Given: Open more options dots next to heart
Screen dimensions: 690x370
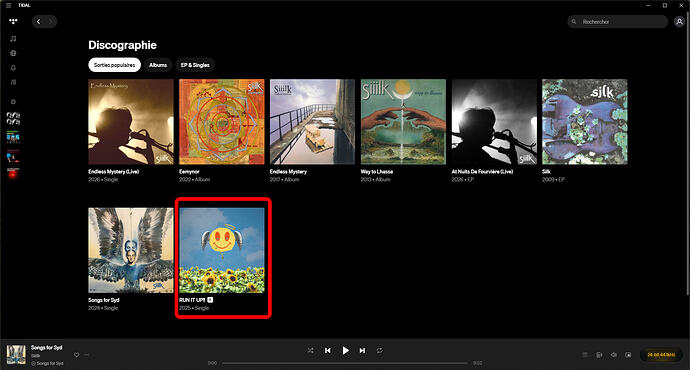Looking at the screenshot, I should (87, 355).
